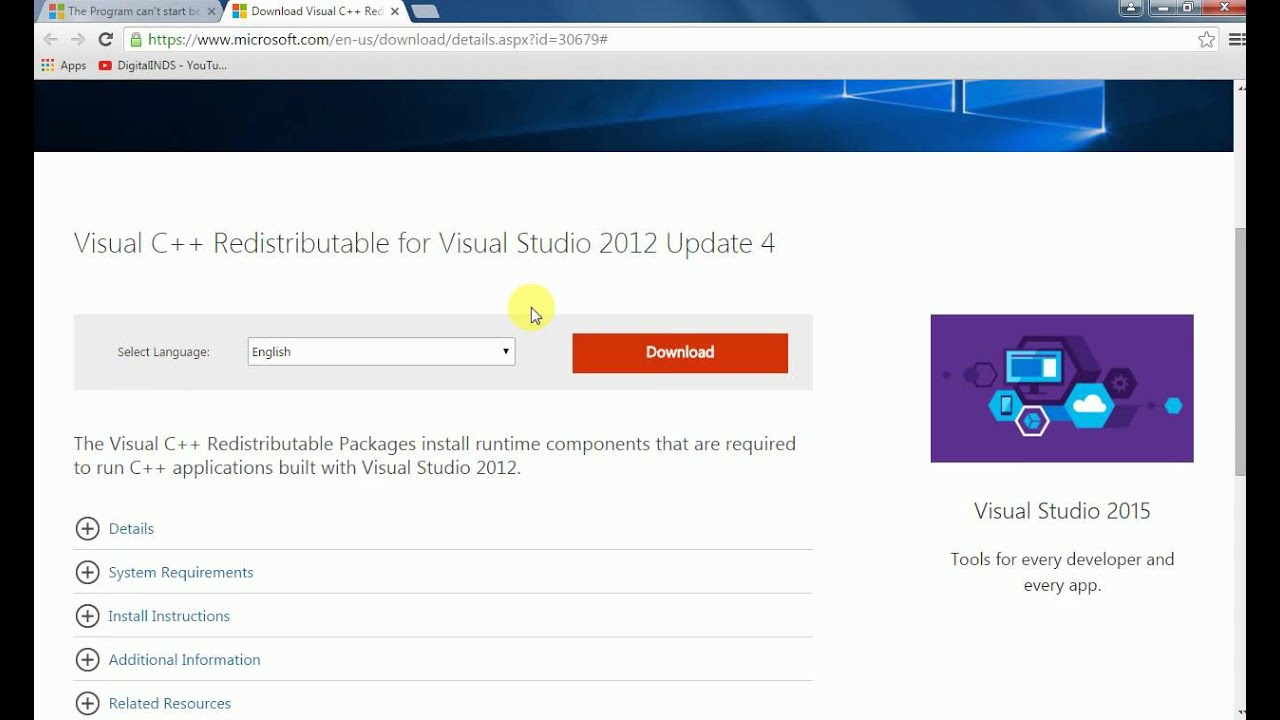Viewport: 1280px width, 720px height.
Task: Bookmark page with the star icon
Action: pos(1206,40)
